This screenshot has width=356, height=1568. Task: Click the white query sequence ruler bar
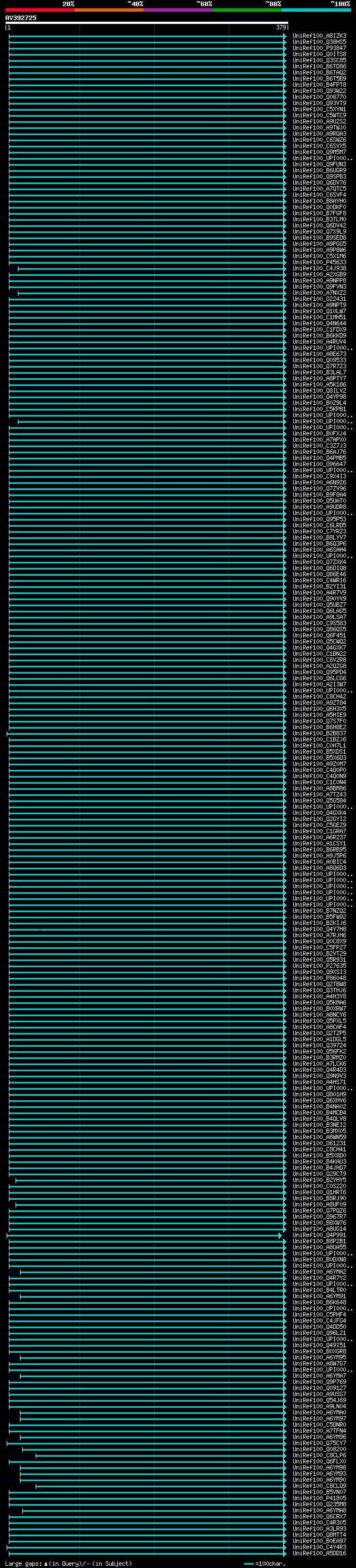pos(146,22)
